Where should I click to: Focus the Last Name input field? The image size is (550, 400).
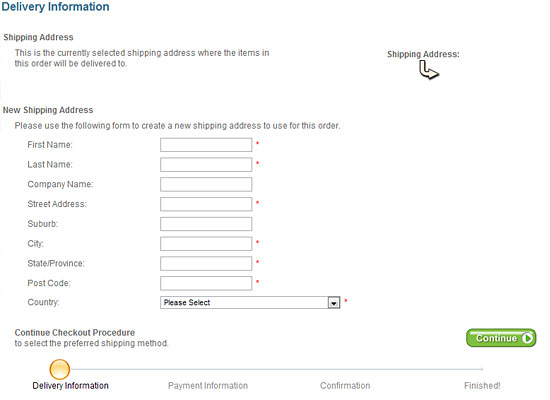[206, 165]
